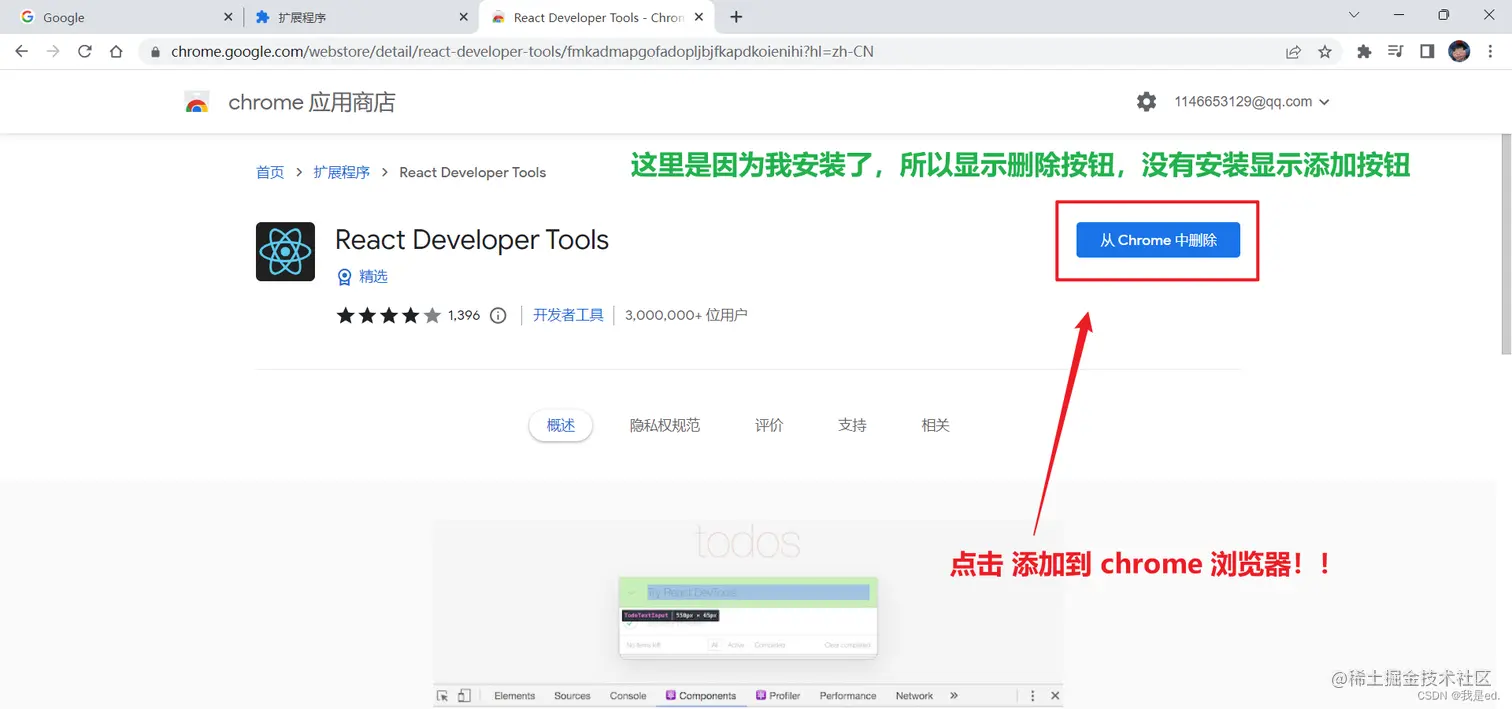
Task: Open the Chrome Web Store settings gear
Action: pos(1146,101)
